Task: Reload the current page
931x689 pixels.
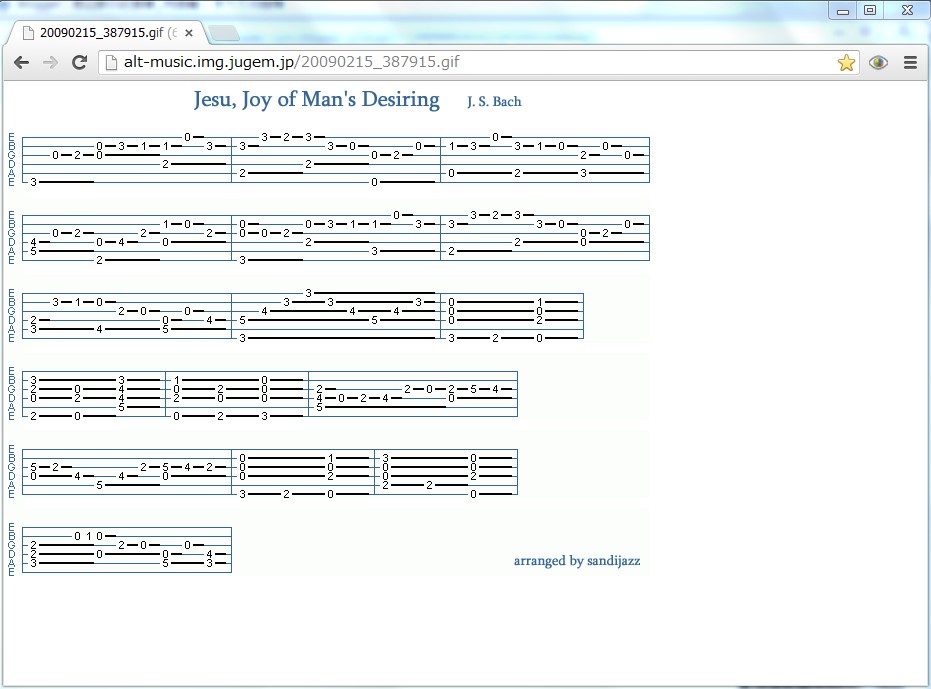Action: [x=79, y=62]
